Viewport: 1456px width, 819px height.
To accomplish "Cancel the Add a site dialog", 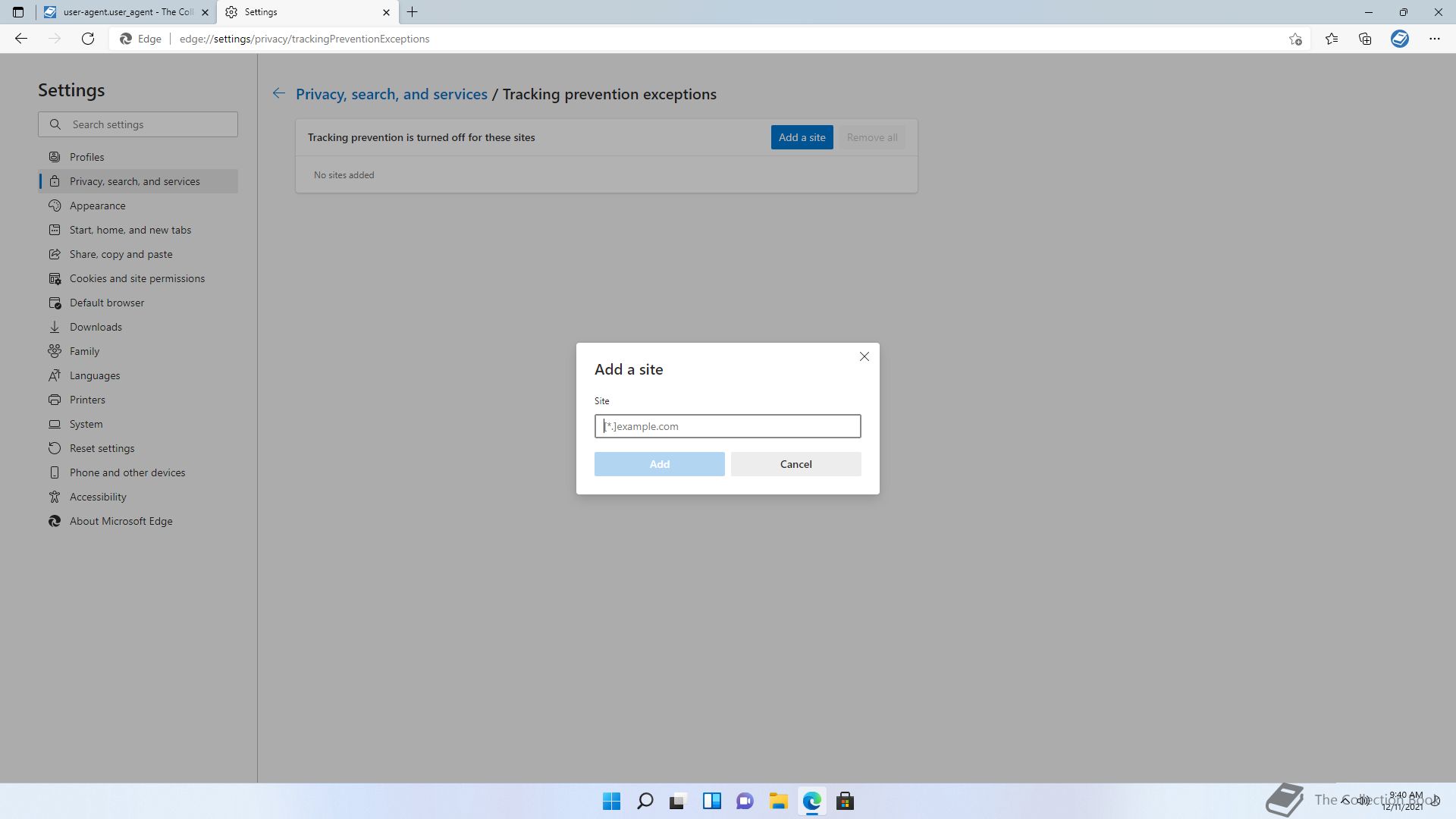I will click(795, 464).
